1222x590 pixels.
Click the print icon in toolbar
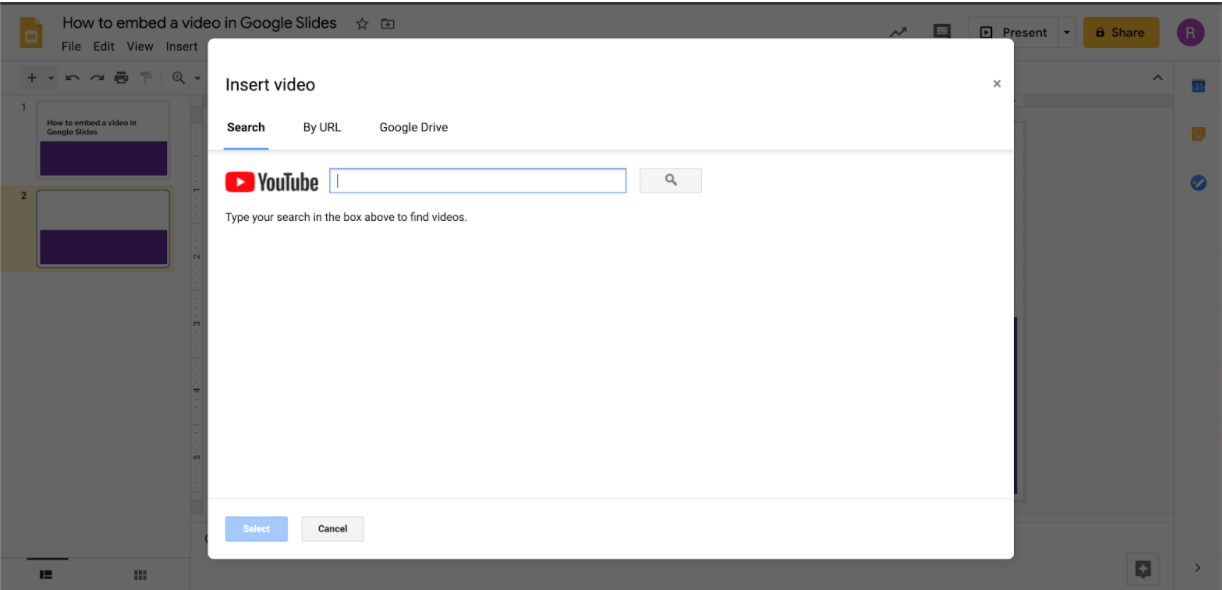121,78
